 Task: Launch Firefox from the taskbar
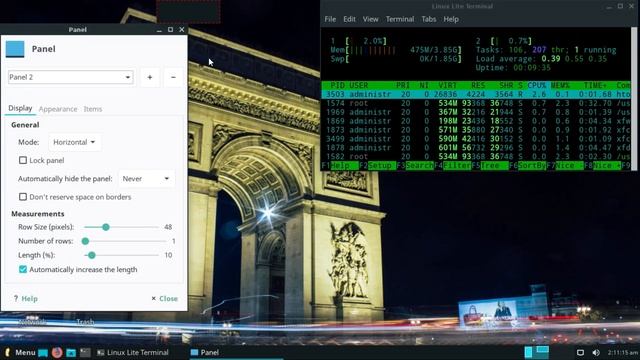tap(57, 352)
